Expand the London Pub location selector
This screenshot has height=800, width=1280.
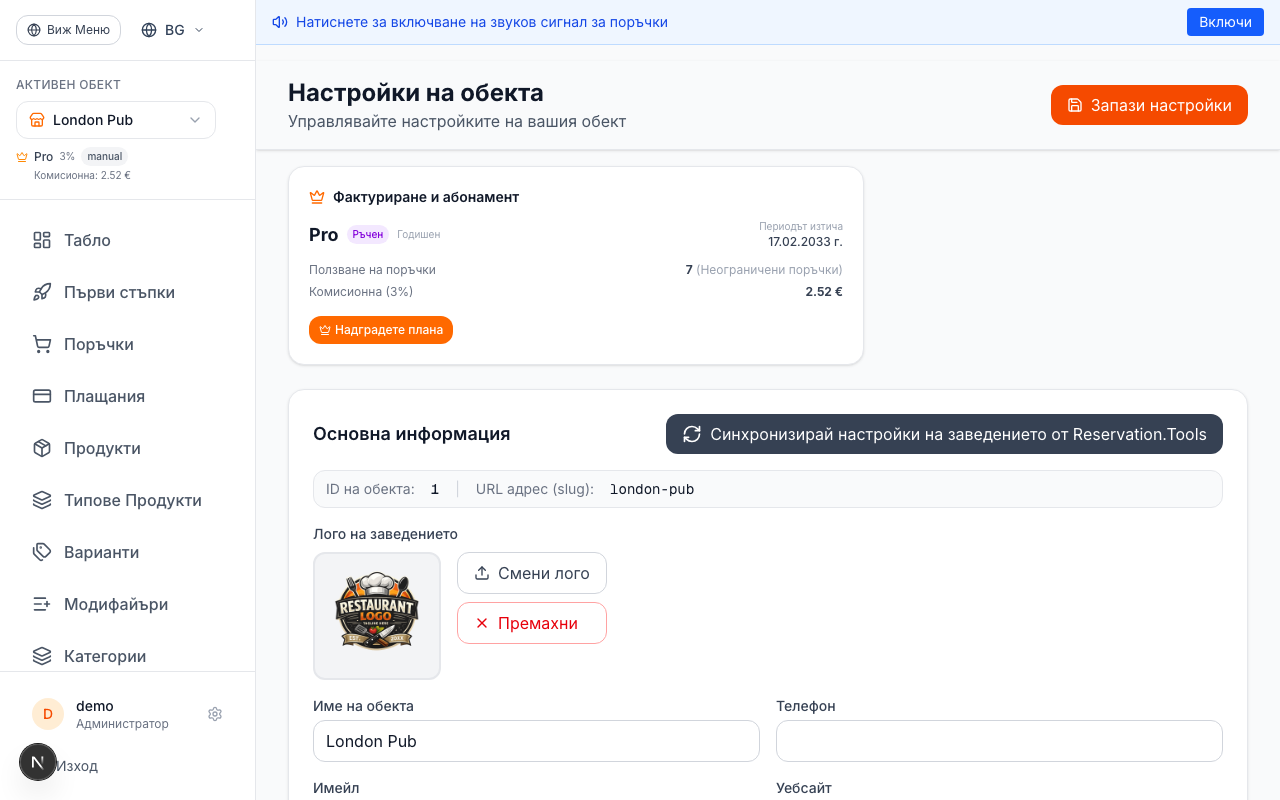tap(115, 120)
